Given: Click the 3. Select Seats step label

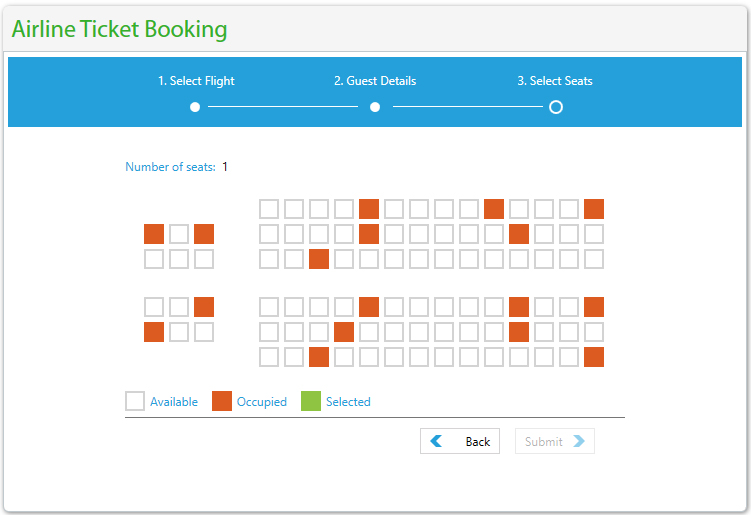Looking at the screenshot, I should coord(555,81).
